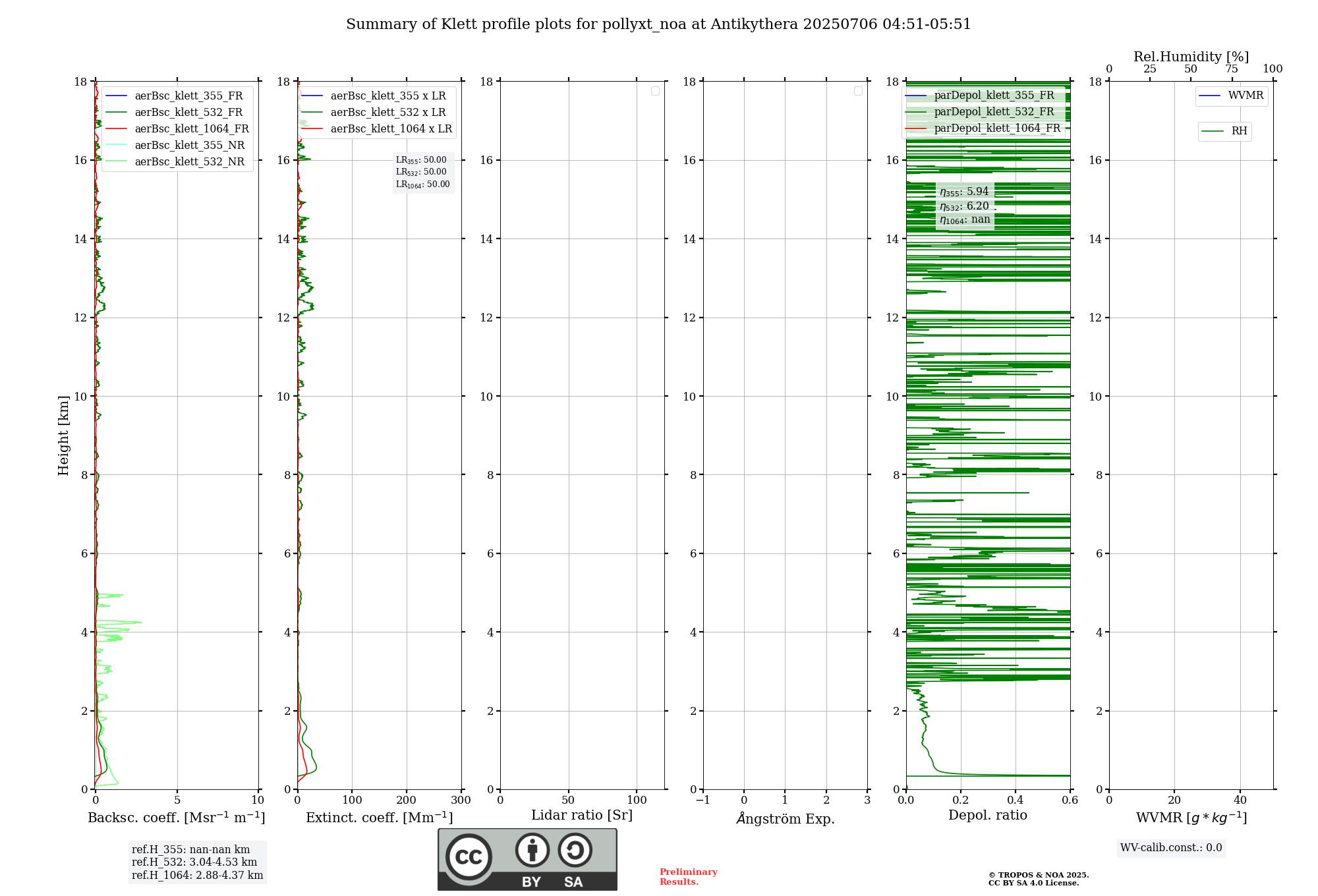The width and height of the screenshot is (1318, 896).
Task: Click the η532: 6.20 annotation
Action: (964, 206)
